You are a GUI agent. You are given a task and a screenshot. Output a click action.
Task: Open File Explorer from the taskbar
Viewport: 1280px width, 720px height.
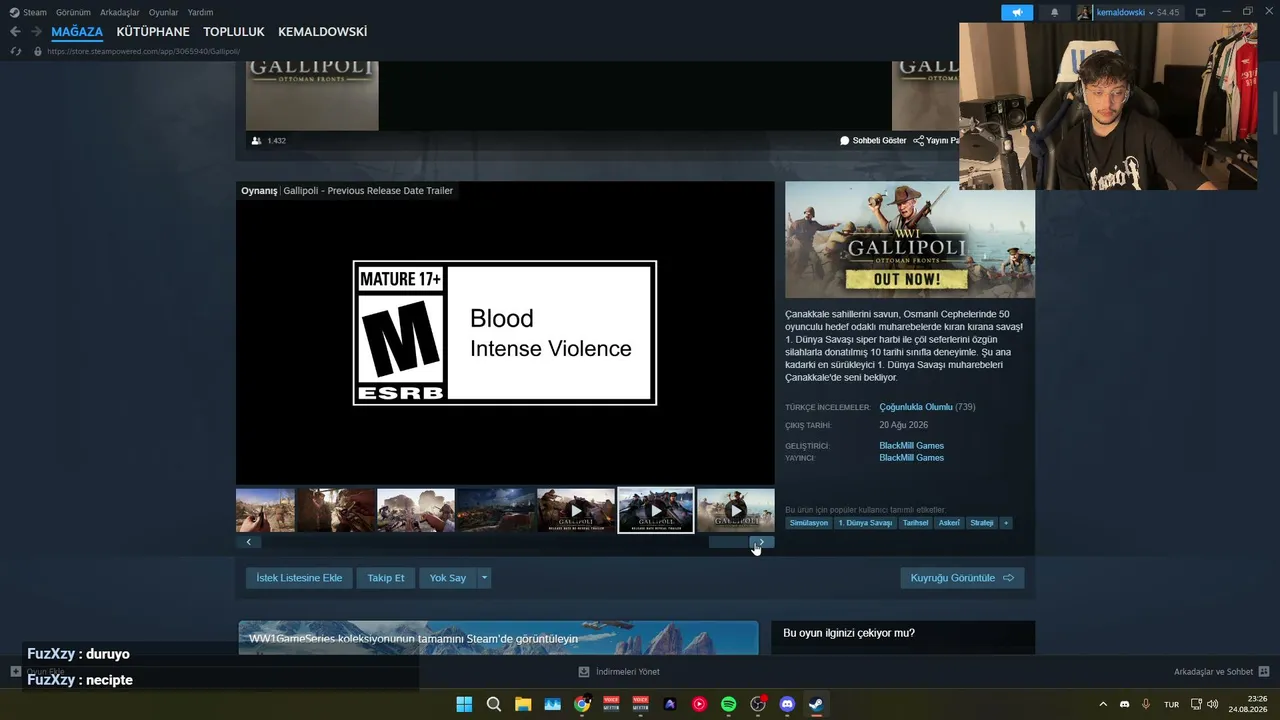pos(523,704)
